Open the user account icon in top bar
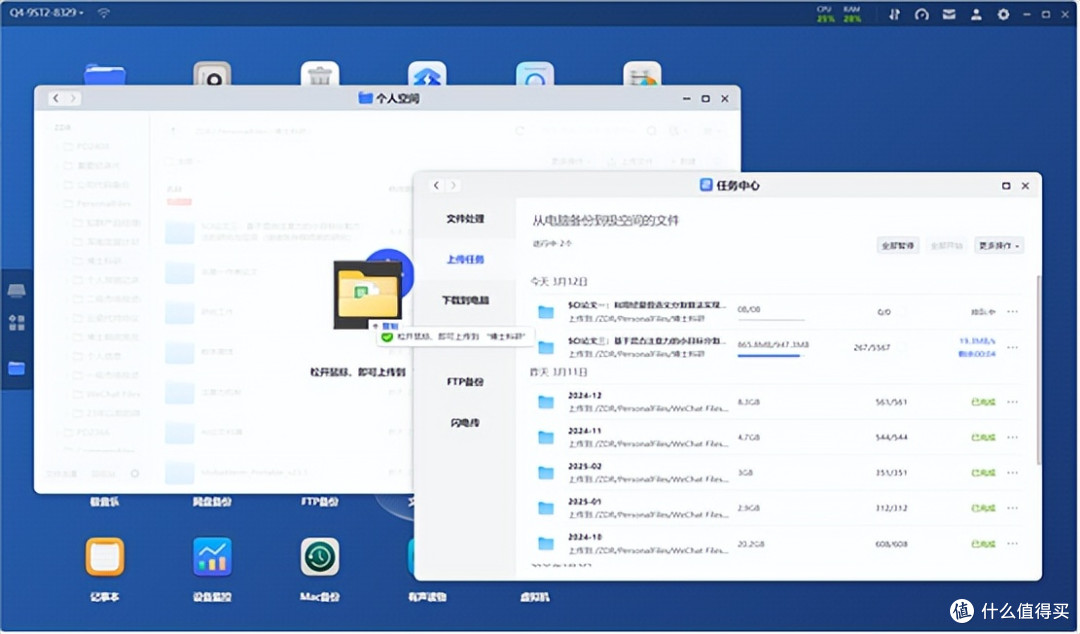The image size is (1080, 634). coord(976,14)
